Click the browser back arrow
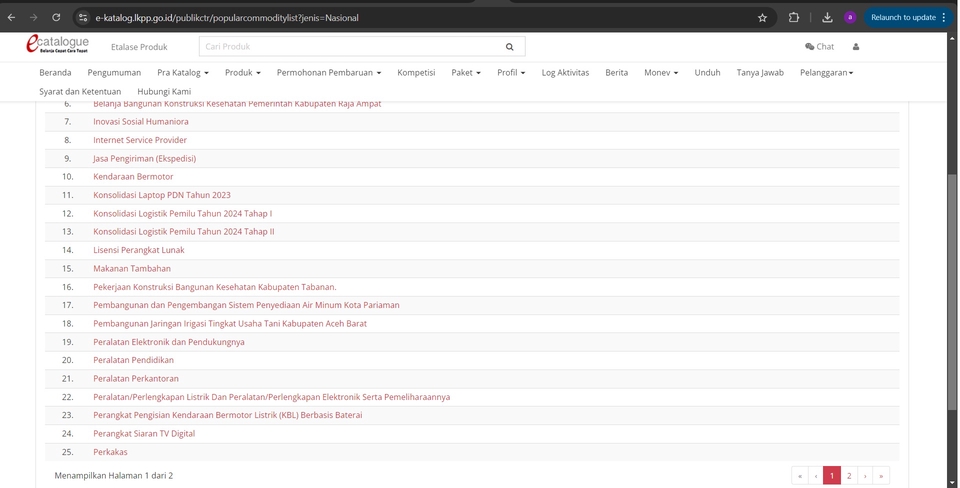960x488 pixels. point(11,18)
